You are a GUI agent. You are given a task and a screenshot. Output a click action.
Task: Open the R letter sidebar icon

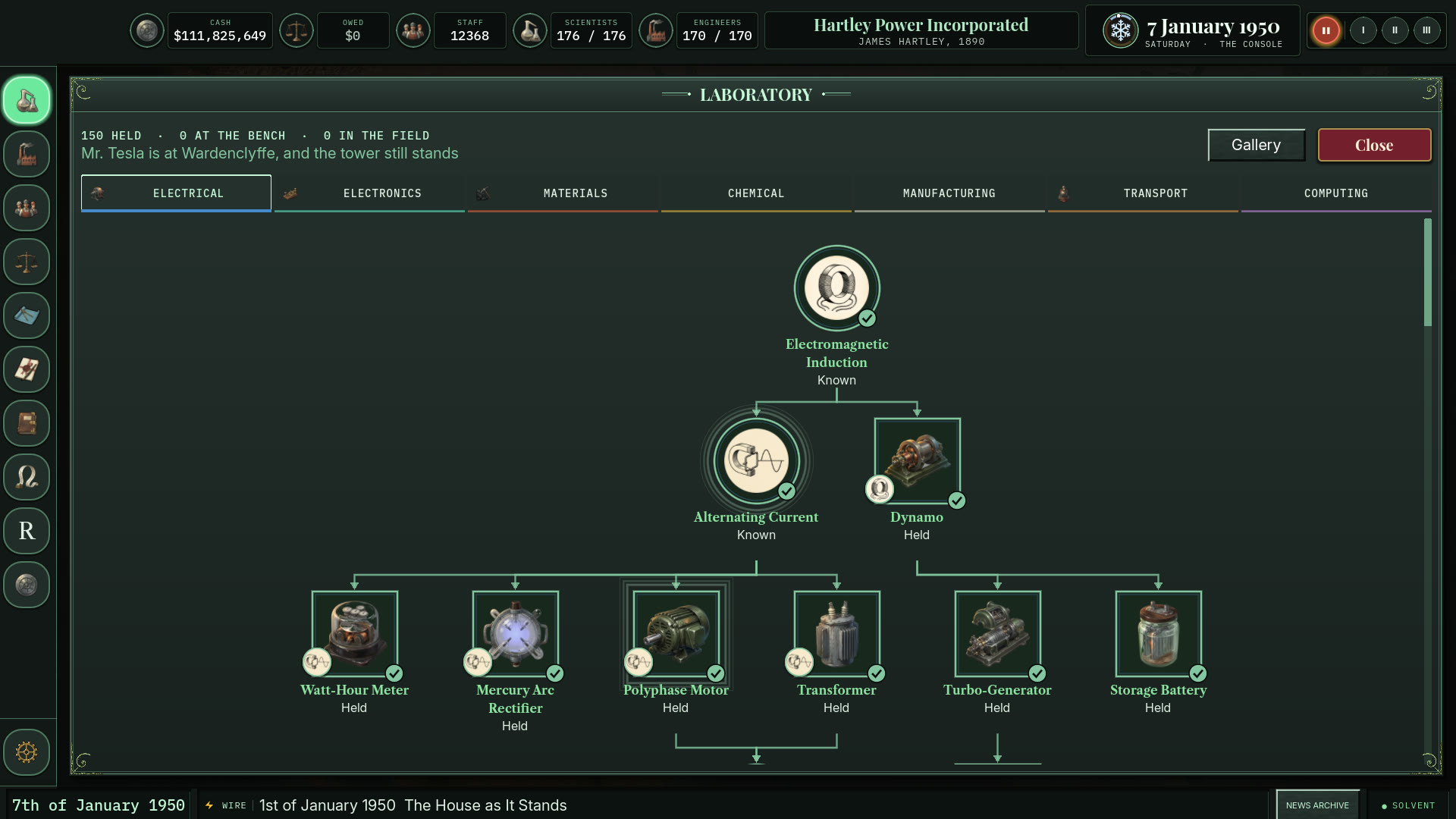click(x=27, y=531)
